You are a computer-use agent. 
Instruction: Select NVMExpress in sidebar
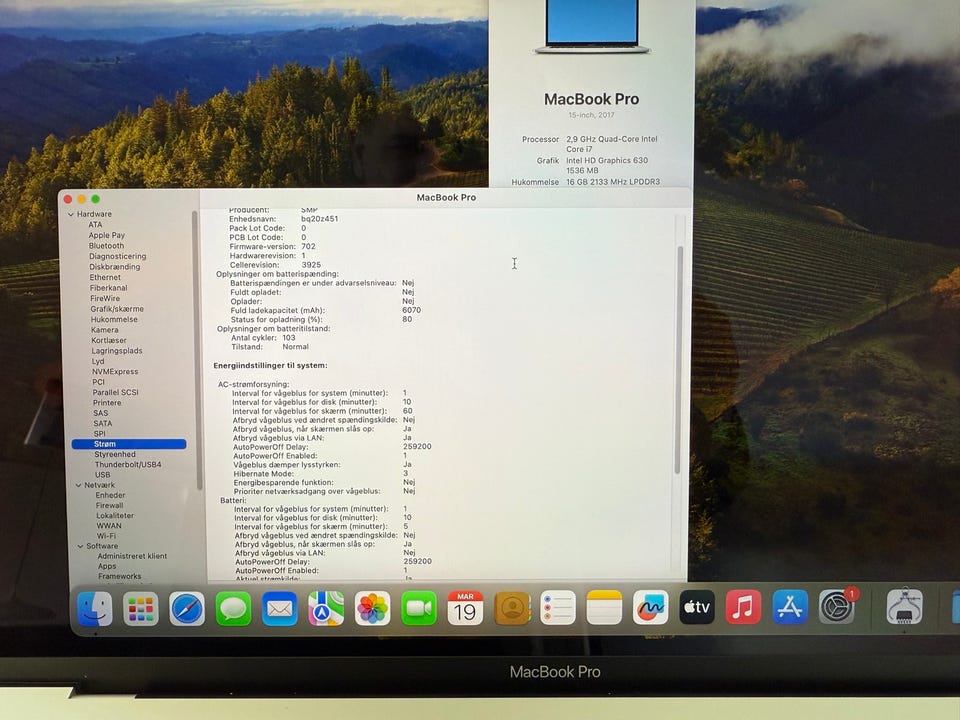[x=115, y=372]
